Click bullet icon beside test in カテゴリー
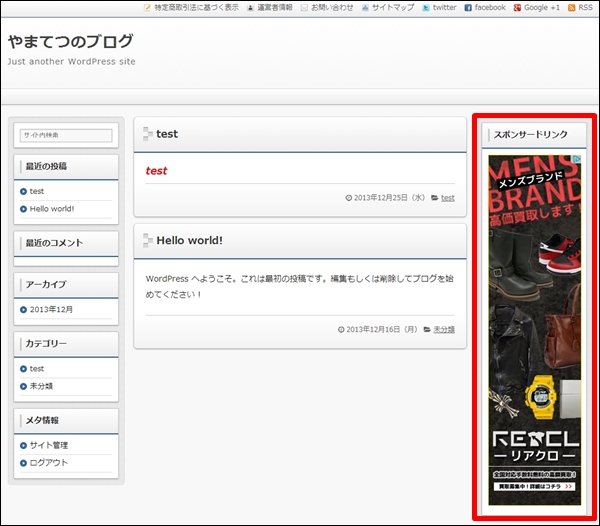This screenshot has width=600, height=526. [23, 369]
